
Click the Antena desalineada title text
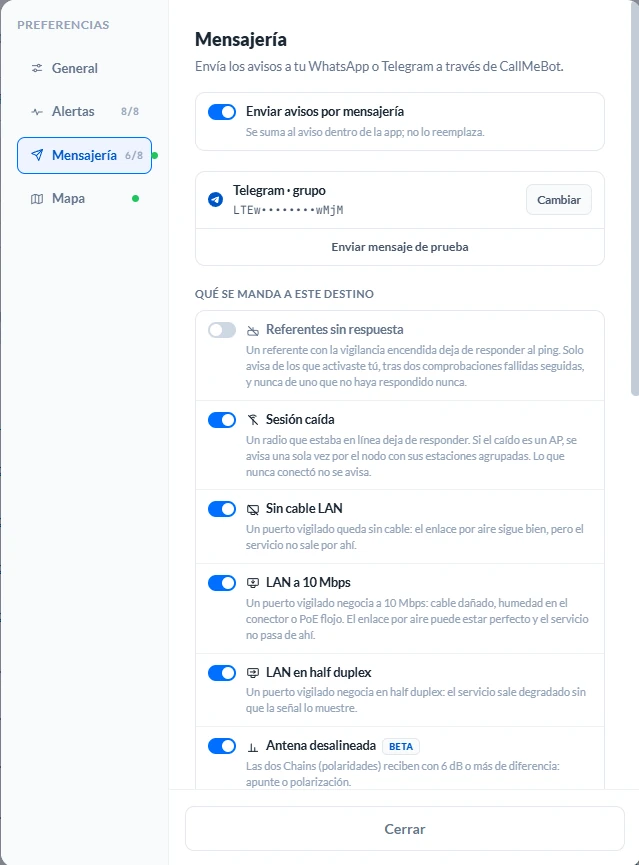[x=321, y=745]
